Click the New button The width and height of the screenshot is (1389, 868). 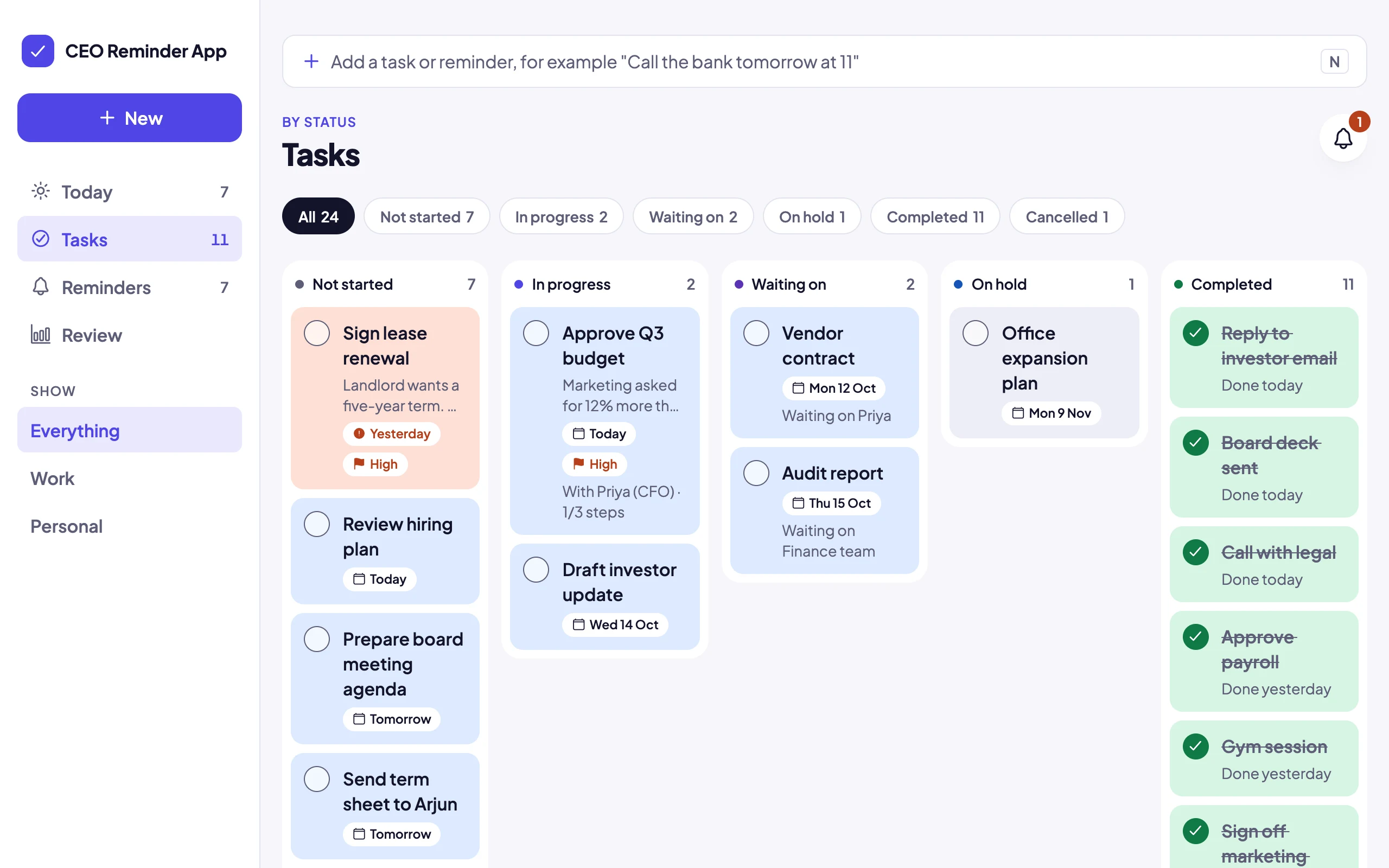point(130,118)
